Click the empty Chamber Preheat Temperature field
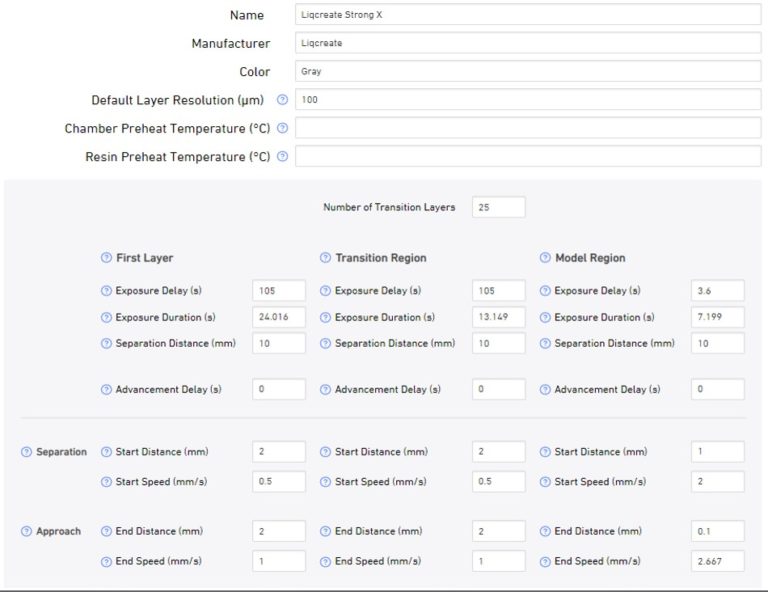 point(528,129)
